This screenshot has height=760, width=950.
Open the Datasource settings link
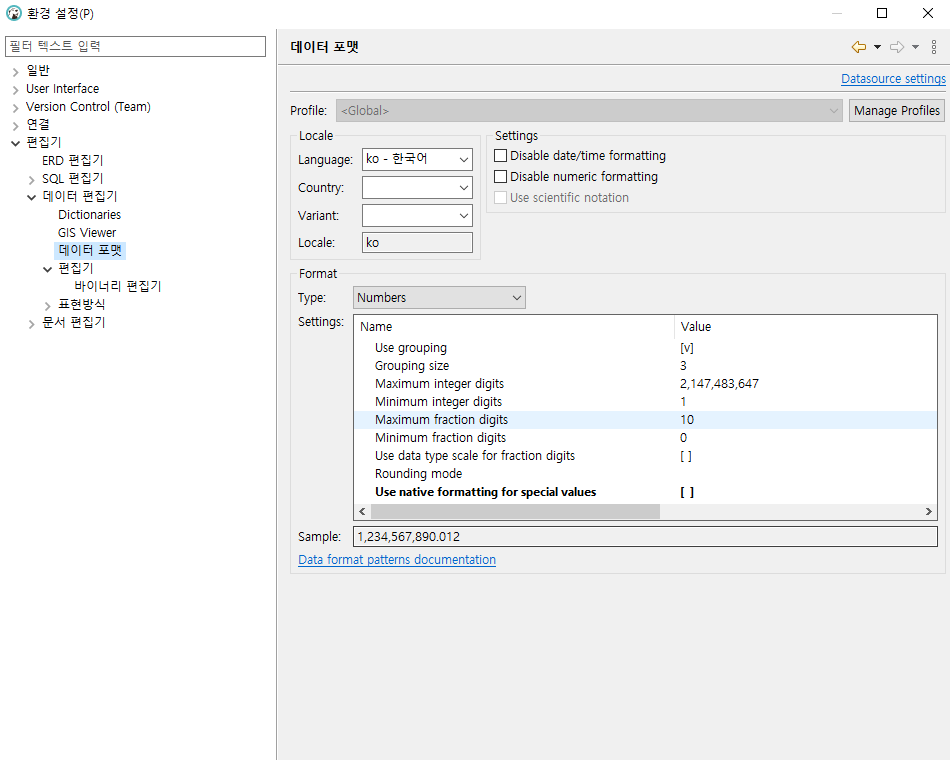893,79
